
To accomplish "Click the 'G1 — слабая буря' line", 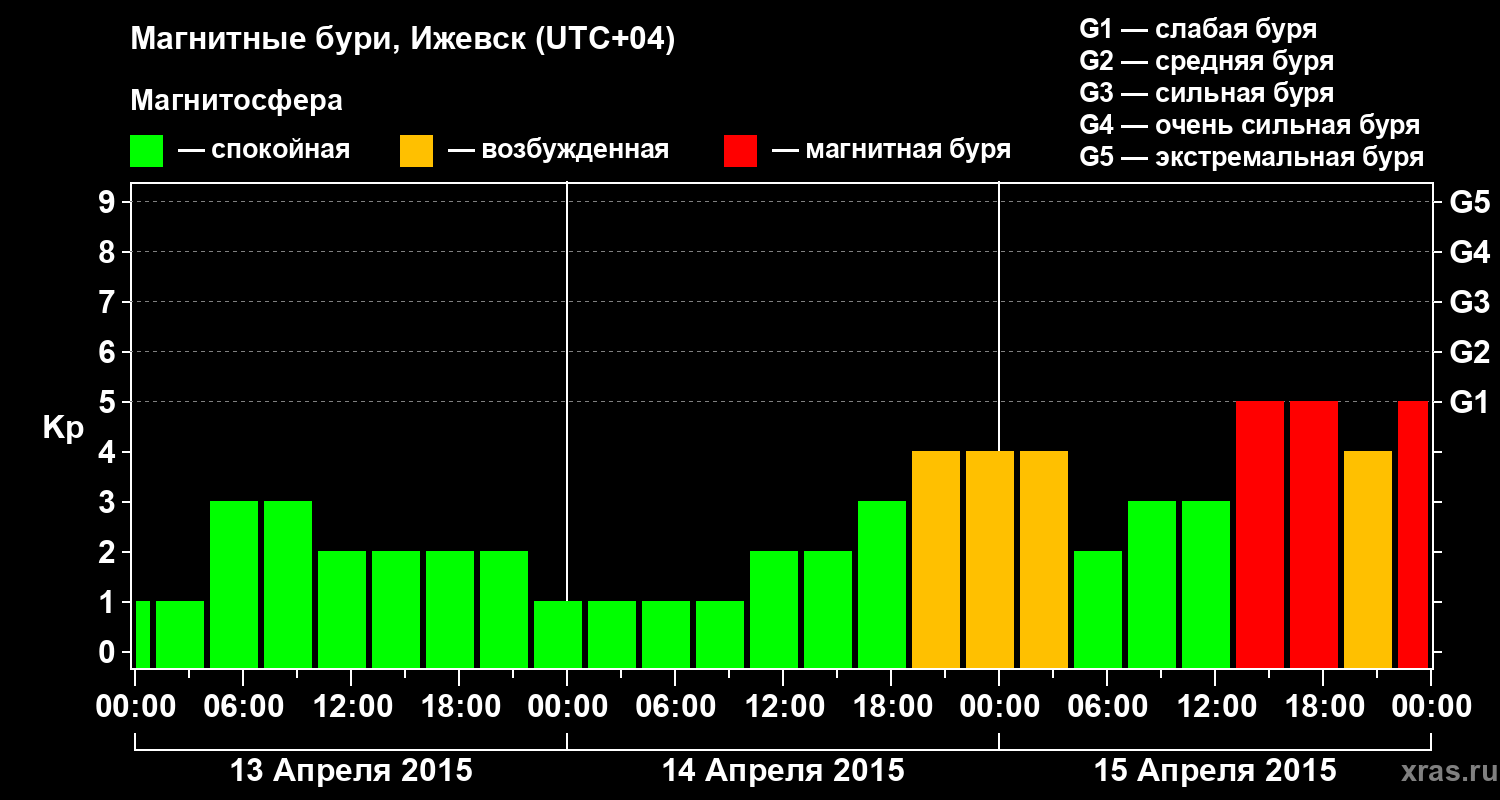I will (x=1198, y=29).
